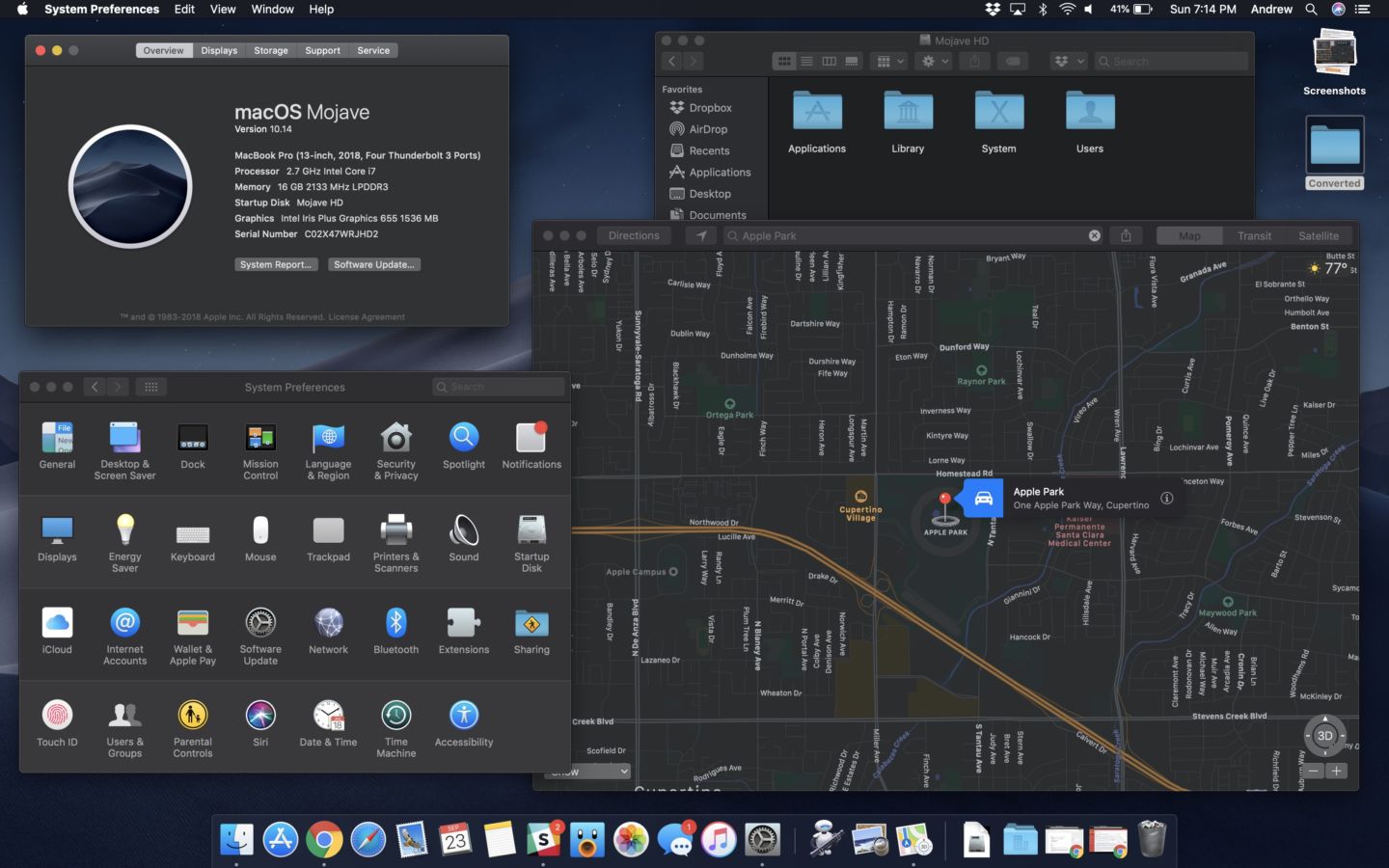Screen dimensions: 1389x868
Task: Click the Software Update button
Action: 374,264
